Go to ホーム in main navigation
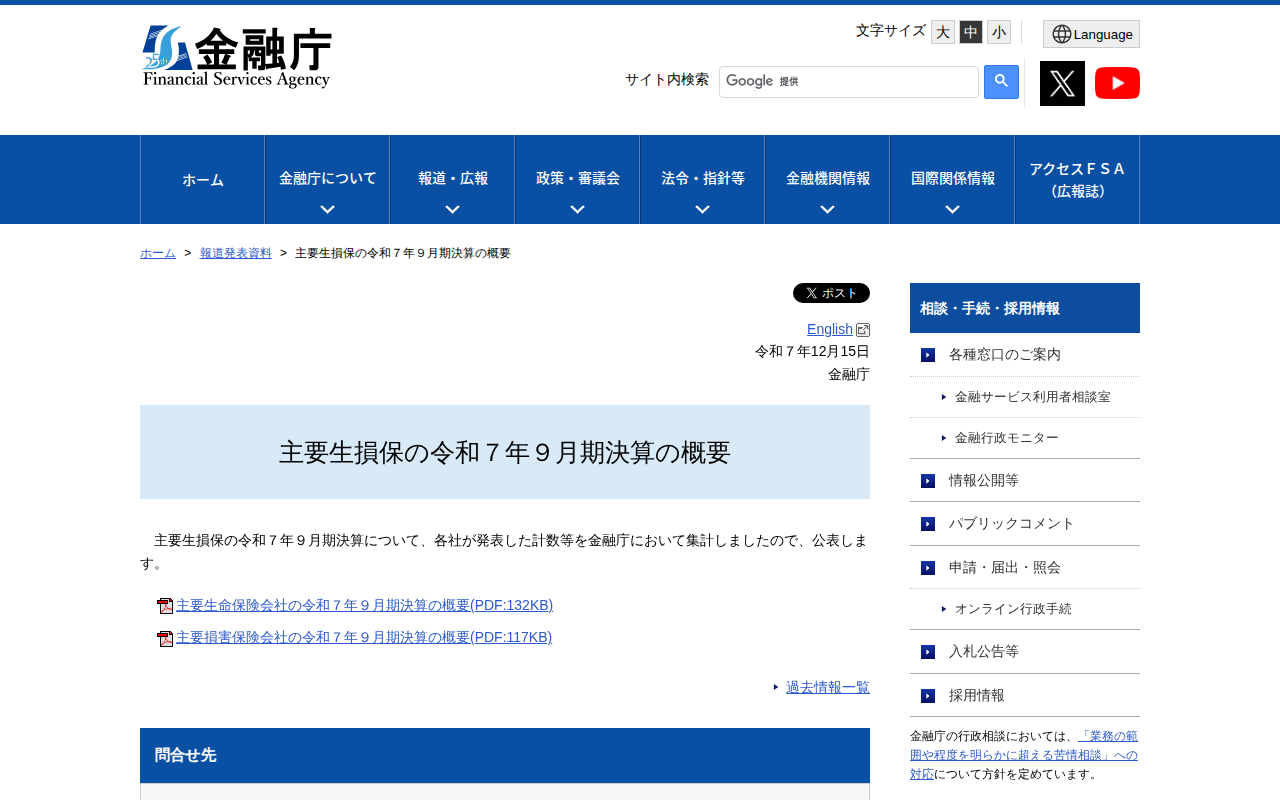This screenshot has height=800, width=1280. tap(203, 180)
